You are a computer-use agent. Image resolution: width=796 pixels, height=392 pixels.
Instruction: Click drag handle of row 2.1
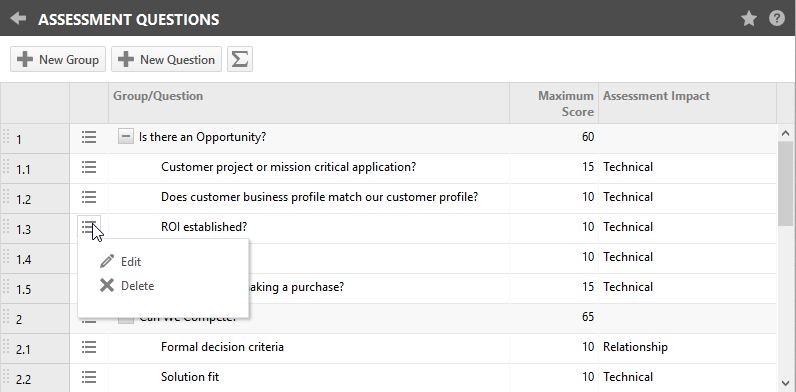point(6,347)
